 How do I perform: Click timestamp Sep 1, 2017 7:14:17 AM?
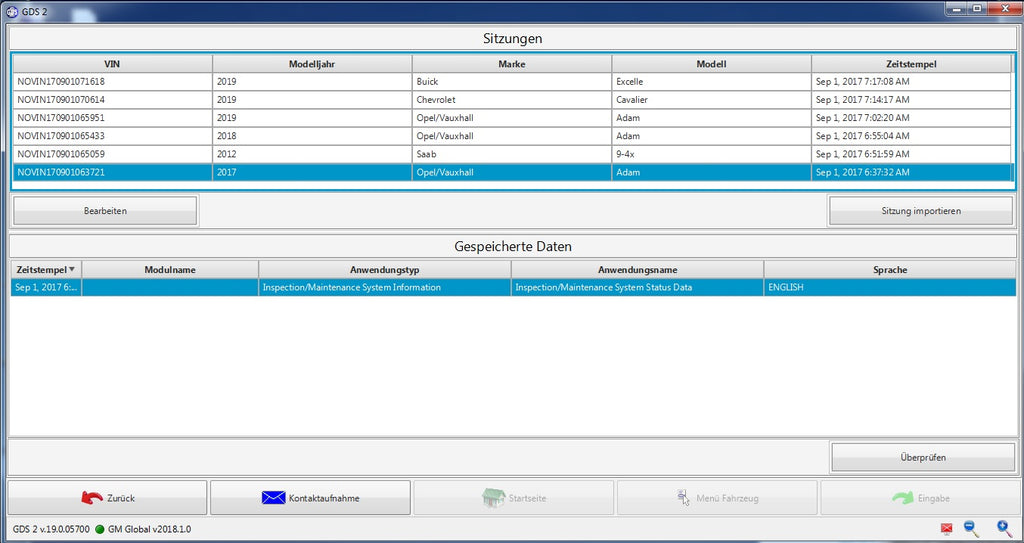(x=912, y=100)
